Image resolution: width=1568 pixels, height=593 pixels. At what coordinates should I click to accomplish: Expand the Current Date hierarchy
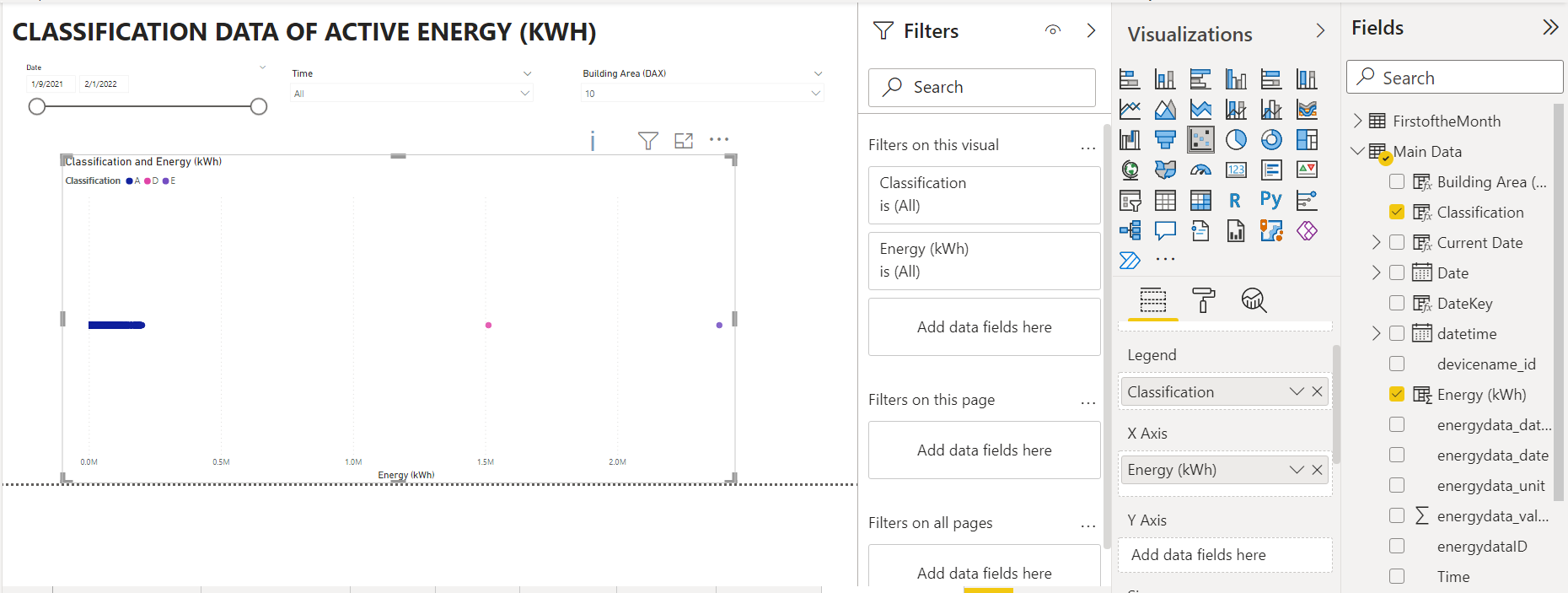tap(1377, 242)
